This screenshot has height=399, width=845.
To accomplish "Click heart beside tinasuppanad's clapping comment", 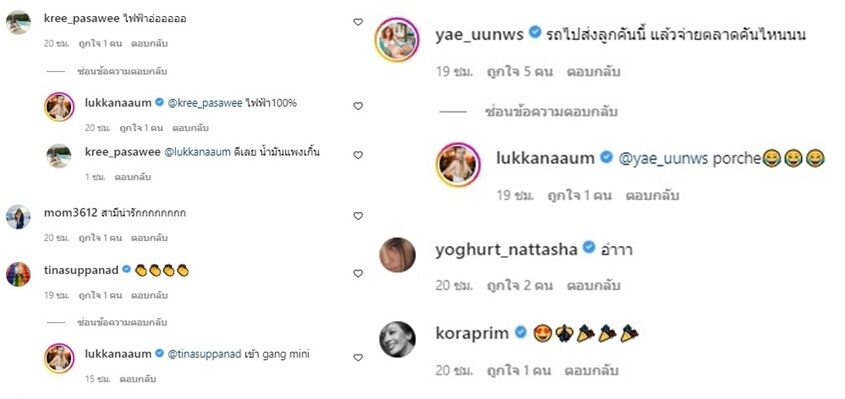I will 357,273.
